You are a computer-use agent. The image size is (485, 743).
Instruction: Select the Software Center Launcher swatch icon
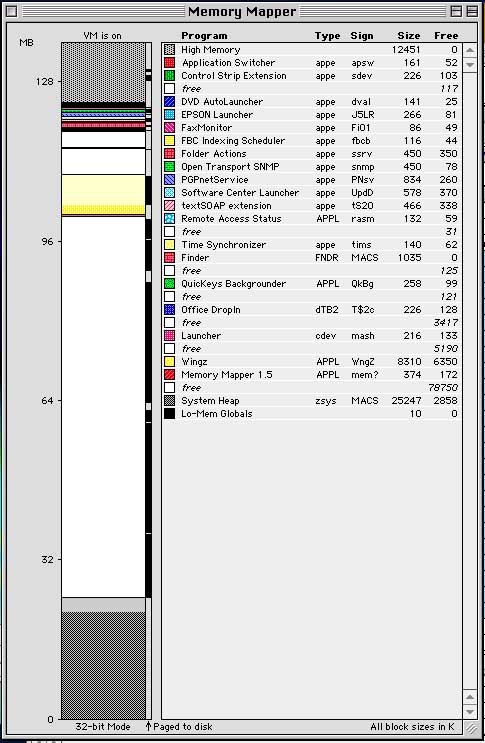click(x=169, y=192)
